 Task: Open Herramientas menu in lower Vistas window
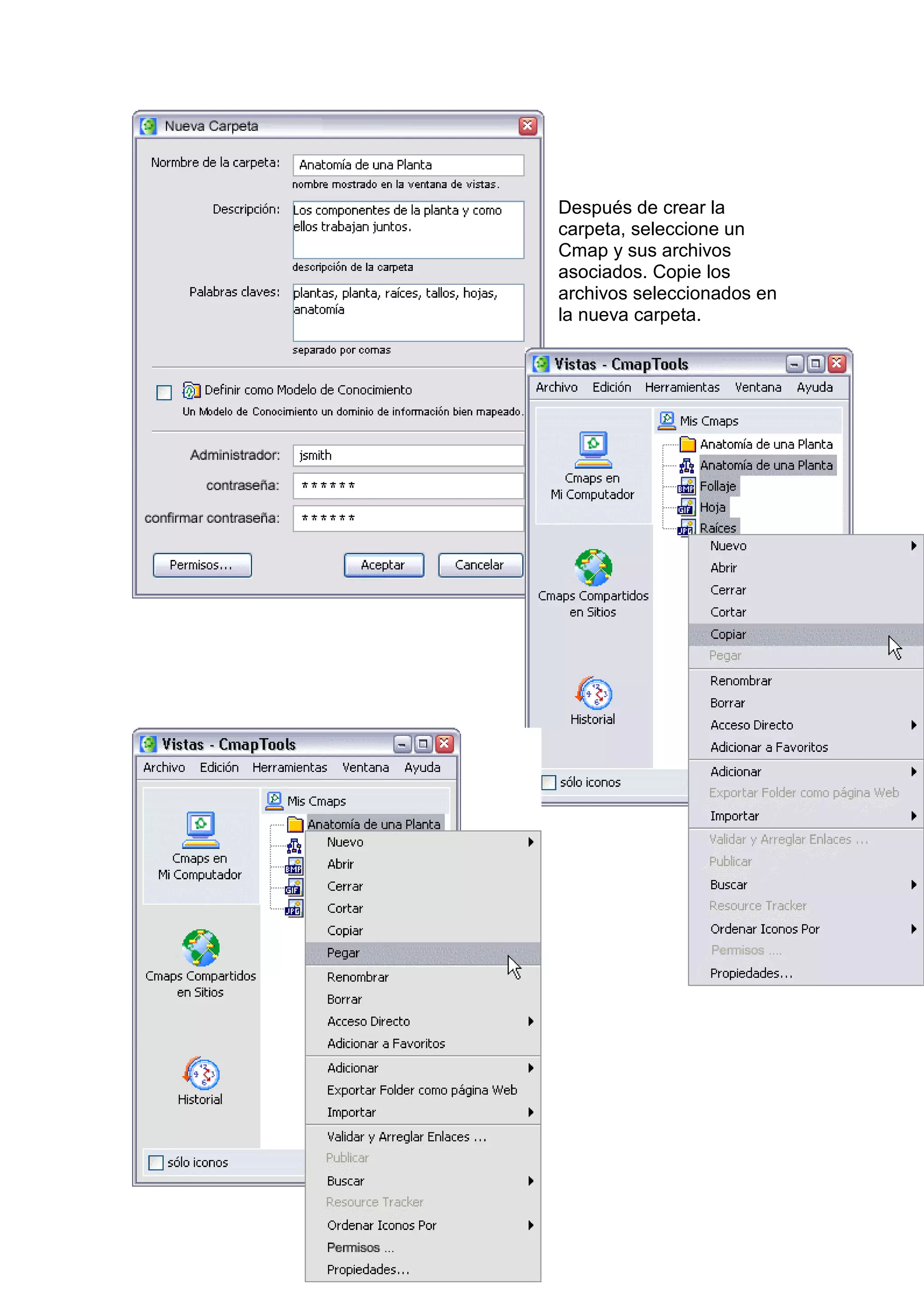[x=290, y=767]
